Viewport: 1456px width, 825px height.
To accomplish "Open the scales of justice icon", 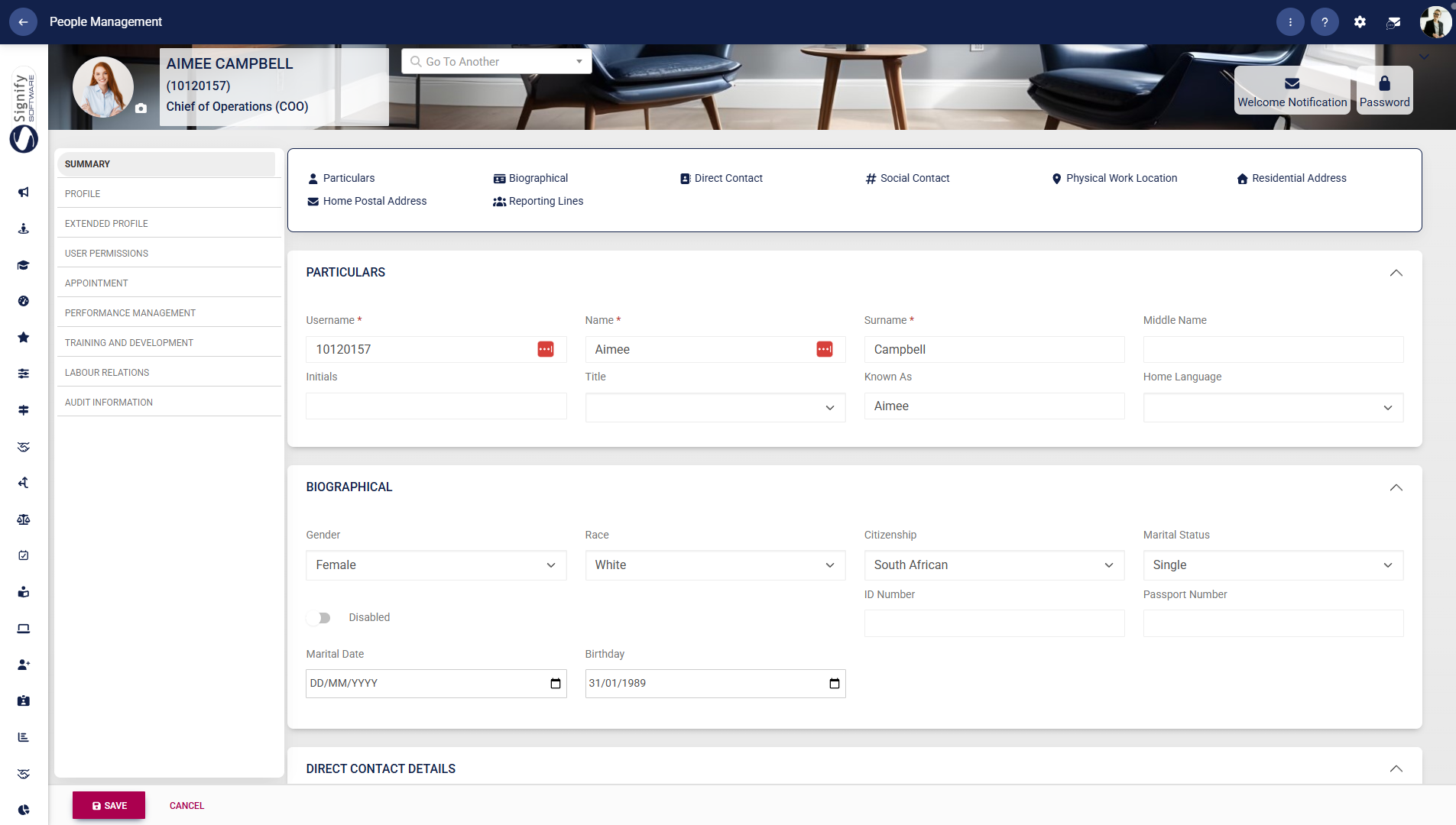I will pyautogui.click(x=24, y=519).
